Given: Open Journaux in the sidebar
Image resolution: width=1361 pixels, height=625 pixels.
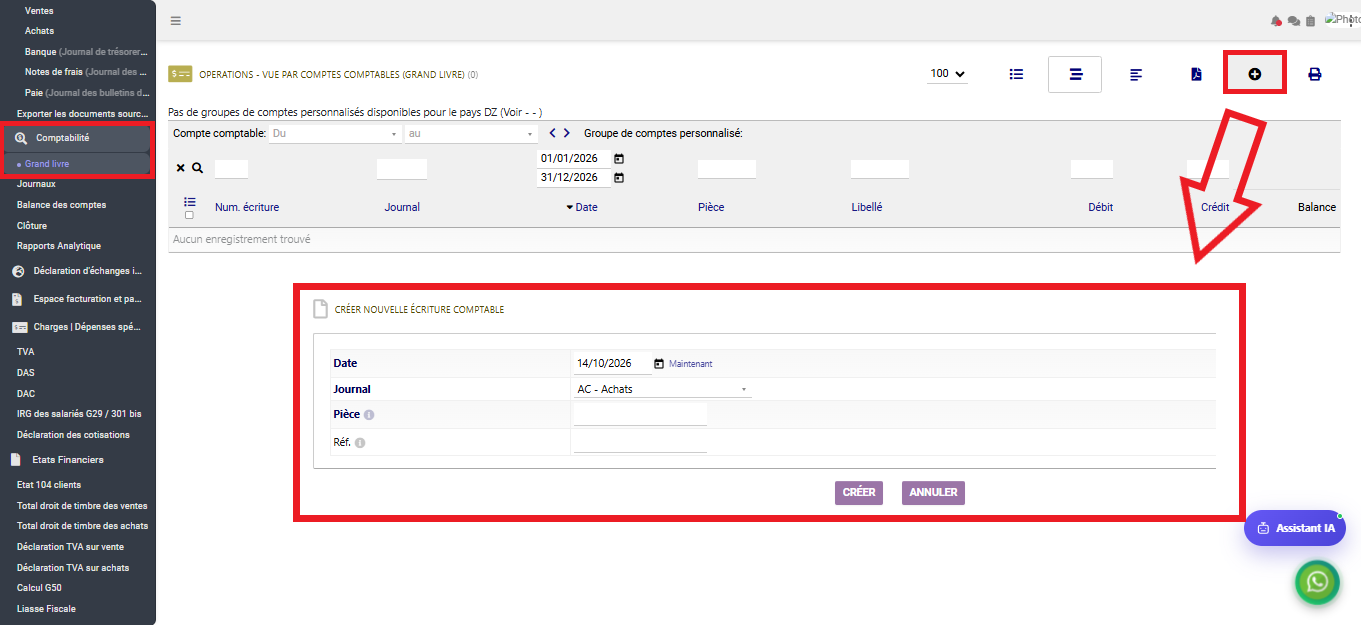Looking at the screenshot, I should click(36, 184).
